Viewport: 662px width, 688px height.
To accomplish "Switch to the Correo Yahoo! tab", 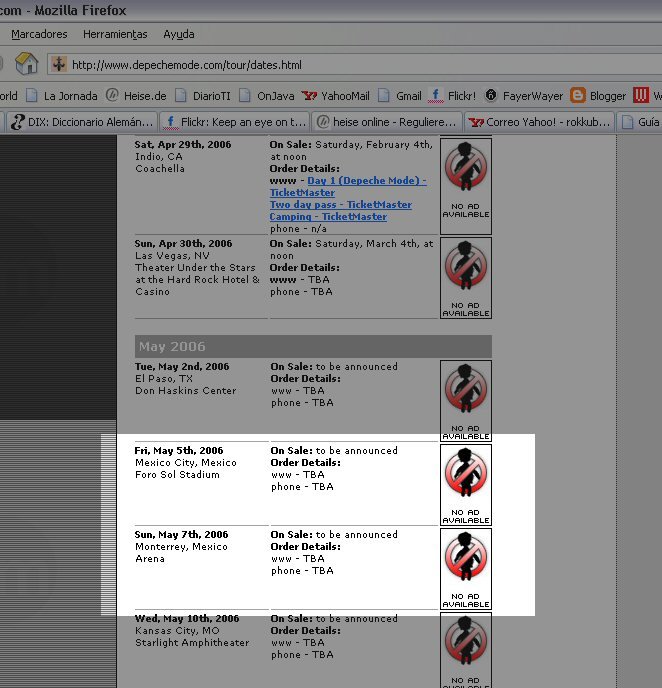I will (540, 122).
